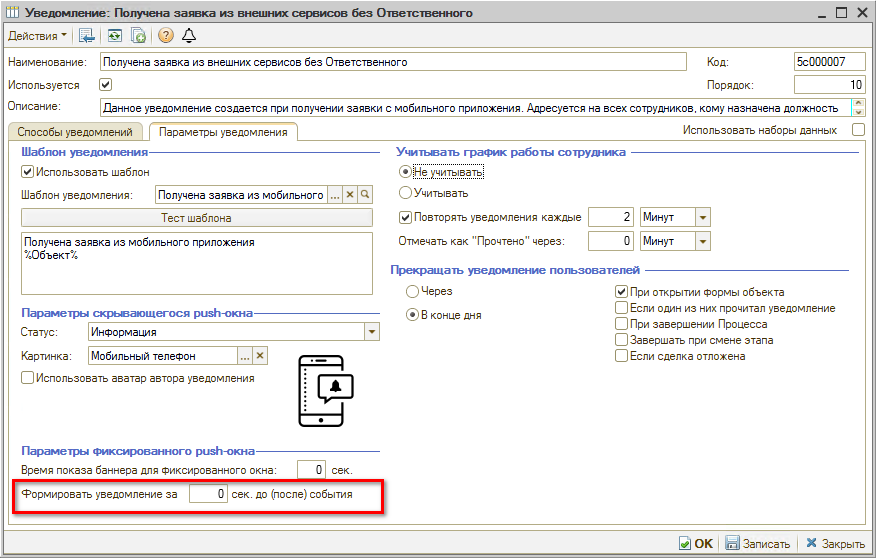Open Повторять уведомления time unit dropdown
The height and width of the screenshot is (558, 876).
(x=702, y=217)
